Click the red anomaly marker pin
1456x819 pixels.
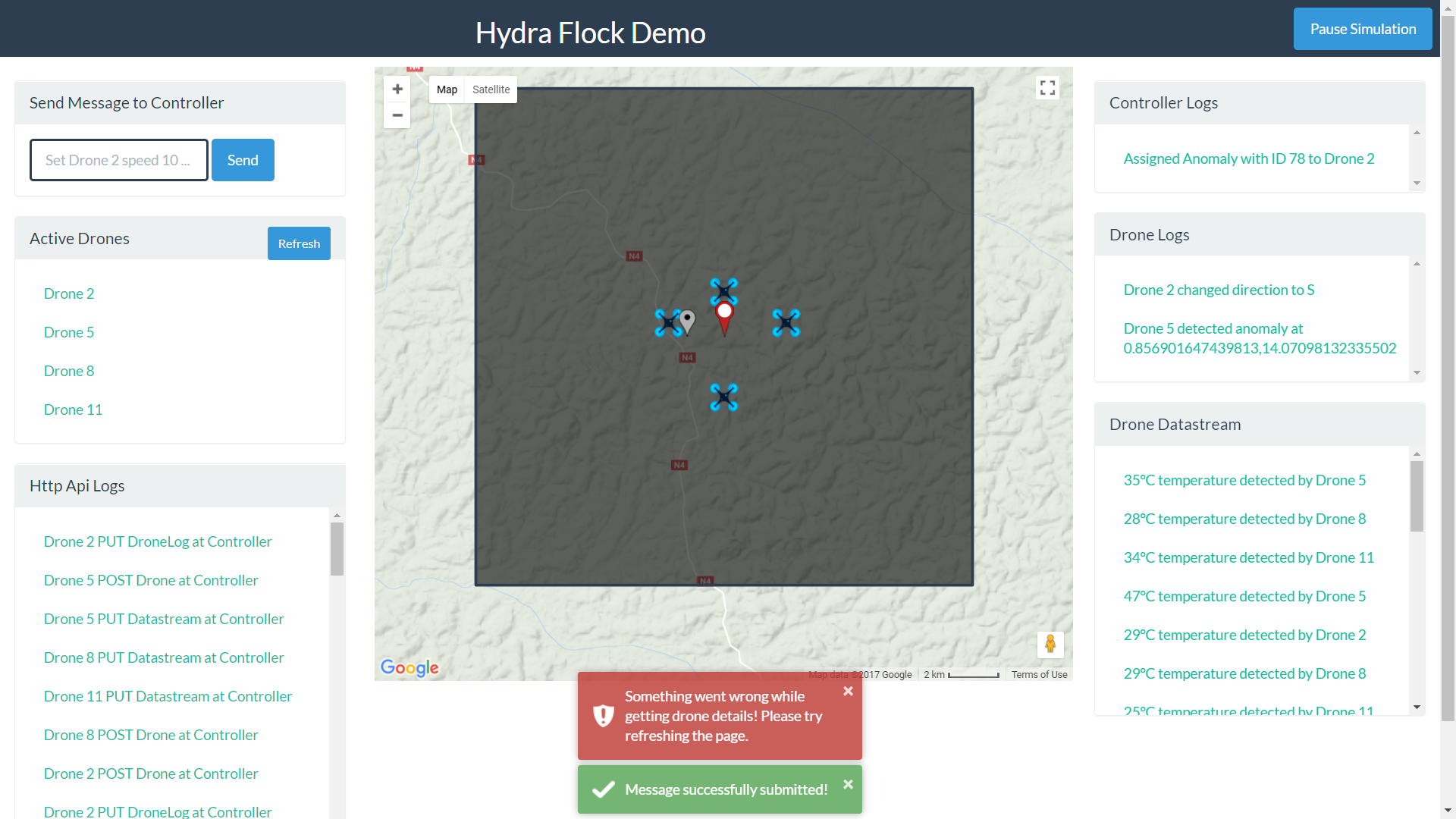724,315
